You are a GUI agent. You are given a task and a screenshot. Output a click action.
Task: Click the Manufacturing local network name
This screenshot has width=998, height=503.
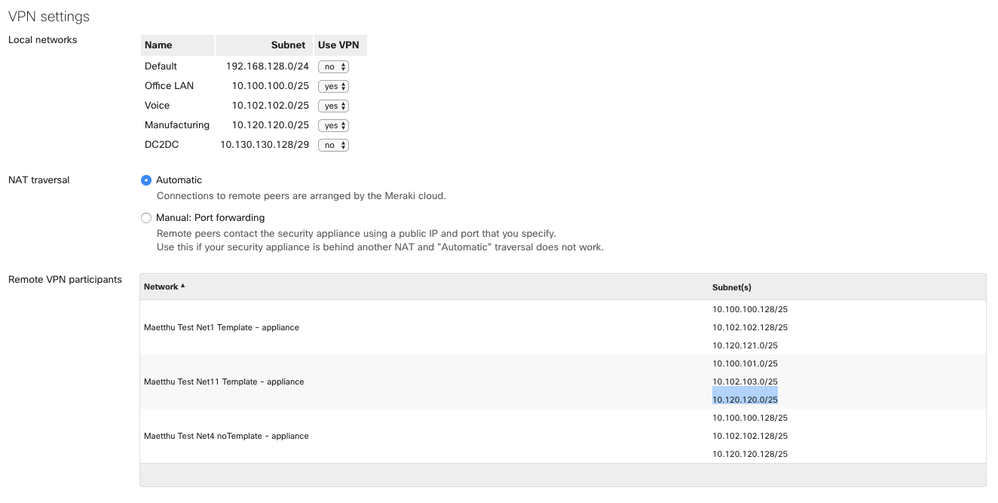click(x=177, y=125)
